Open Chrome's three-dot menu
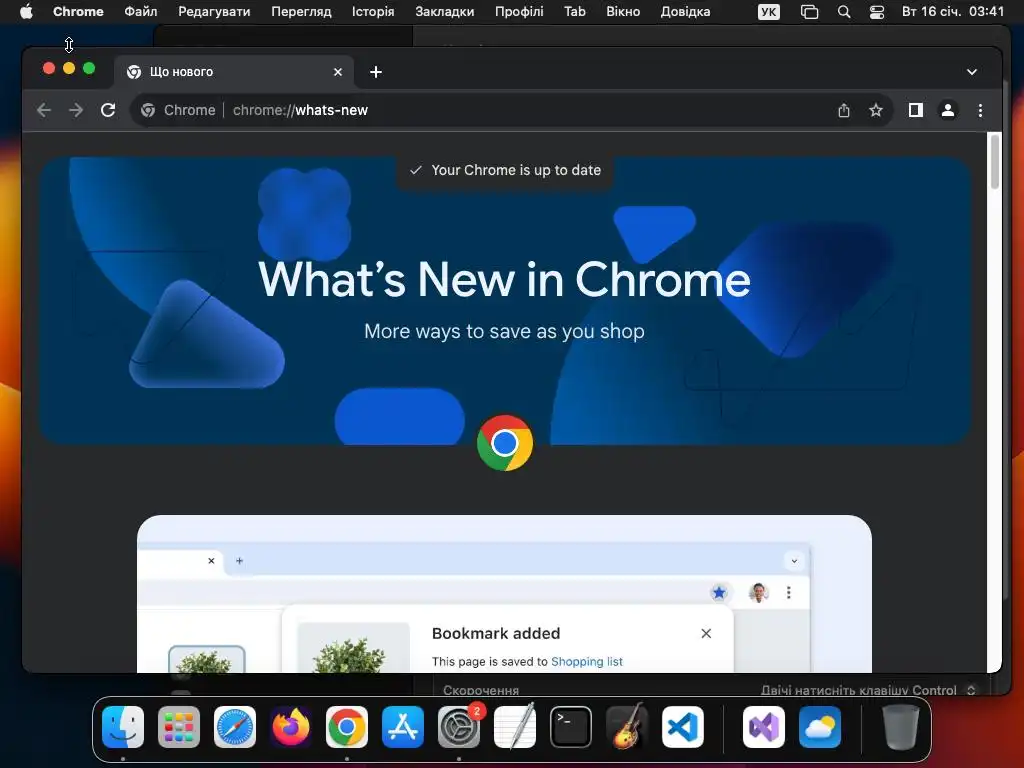This screenshot has height=768, width=1024. click(x=980, y=110)
